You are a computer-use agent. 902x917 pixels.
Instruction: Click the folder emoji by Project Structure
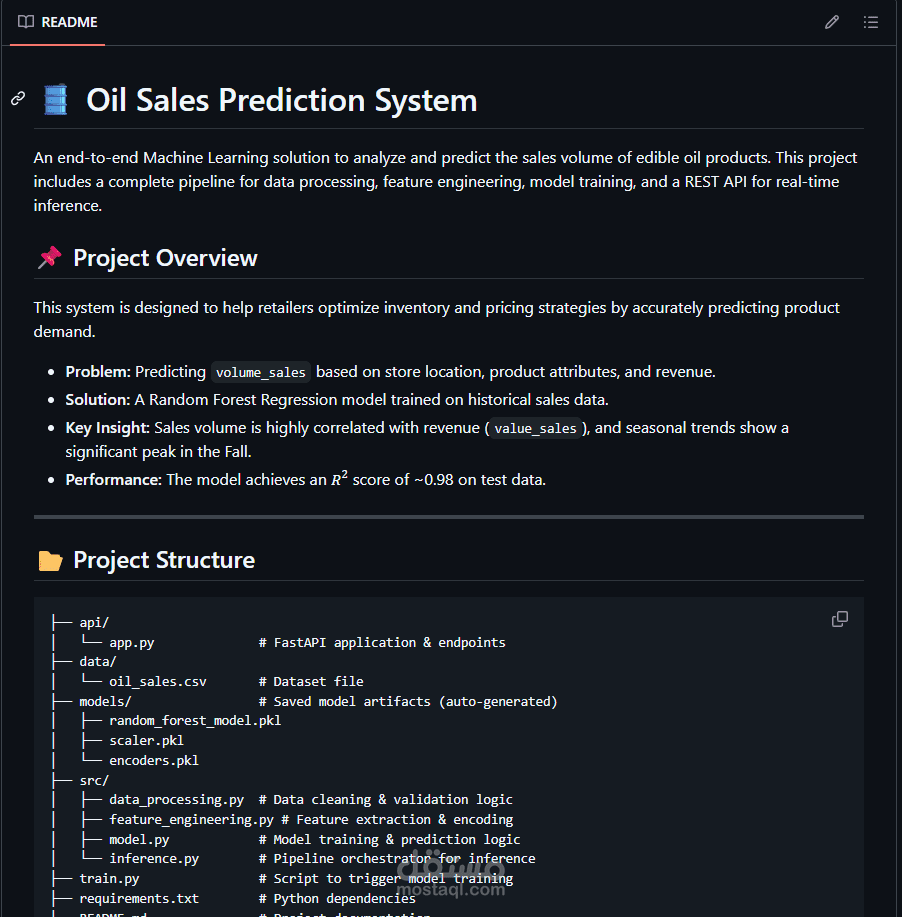[49, 560]
